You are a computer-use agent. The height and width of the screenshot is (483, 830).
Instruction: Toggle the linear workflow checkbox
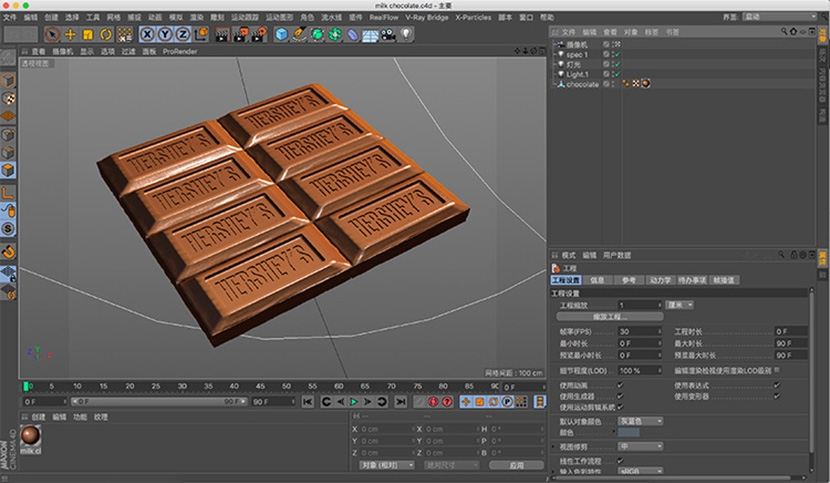(x=620, y=461)
